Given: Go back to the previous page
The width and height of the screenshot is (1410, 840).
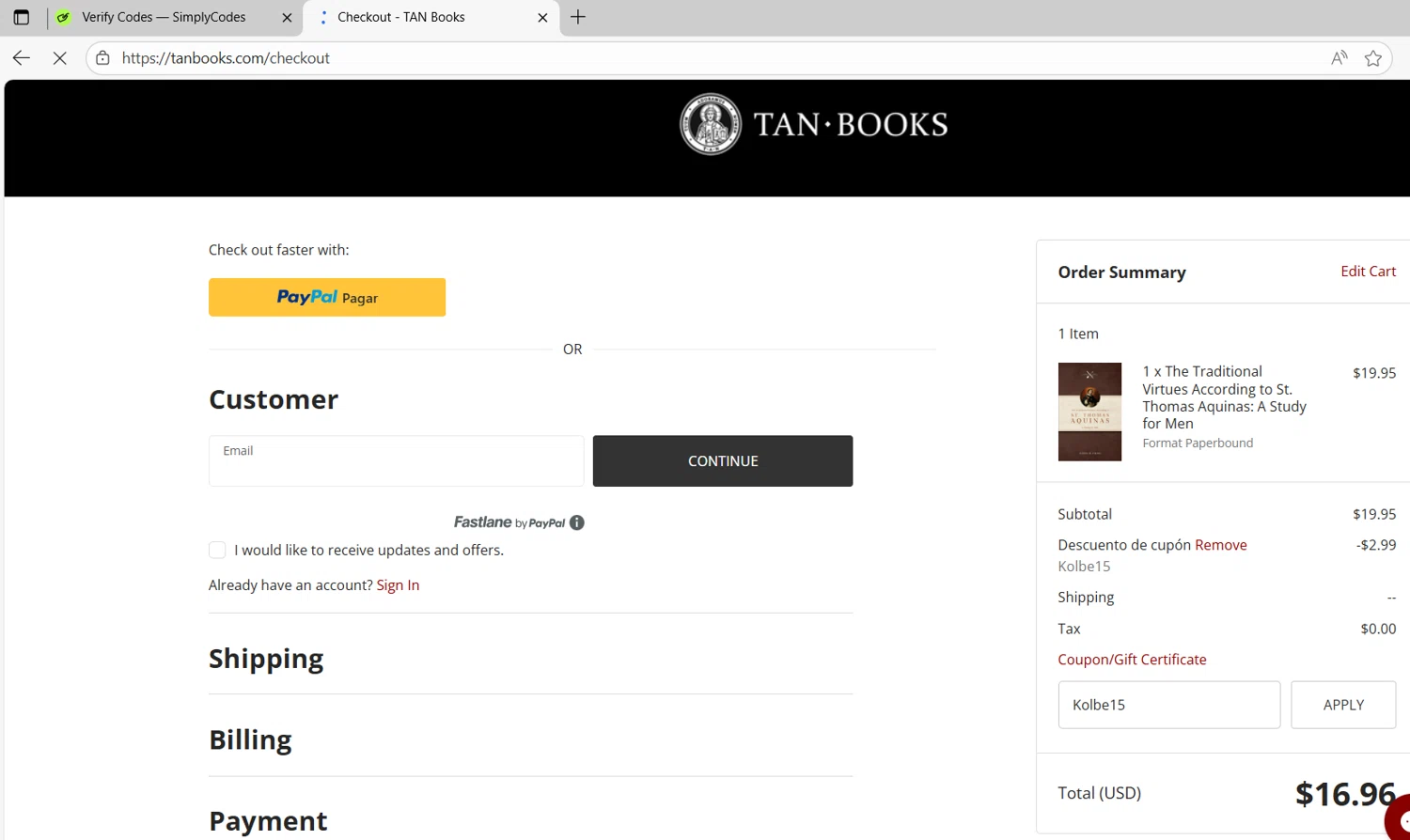Looking at the screenshot, I should pos(22,58).
